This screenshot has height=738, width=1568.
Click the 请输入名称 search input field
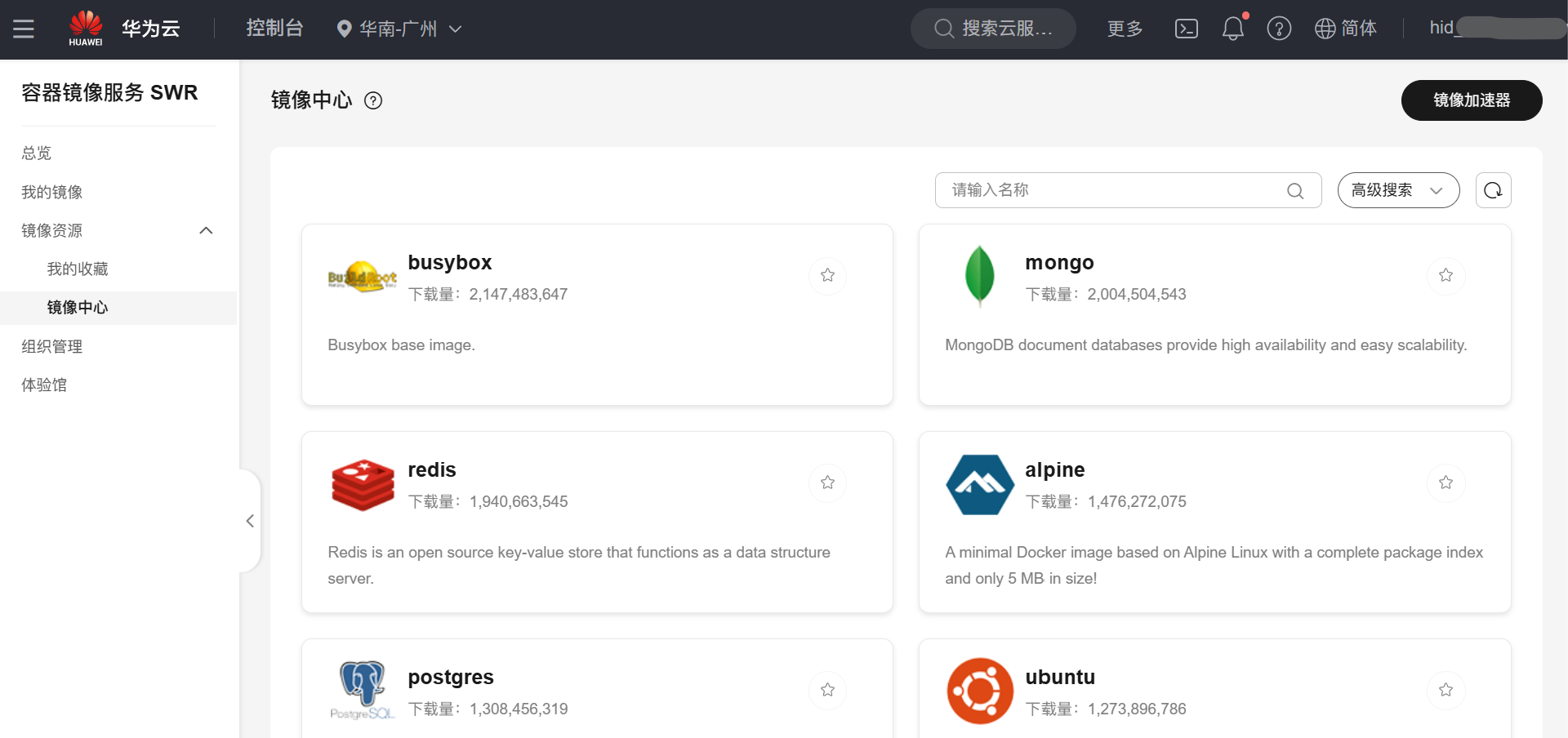[1102, 190]
